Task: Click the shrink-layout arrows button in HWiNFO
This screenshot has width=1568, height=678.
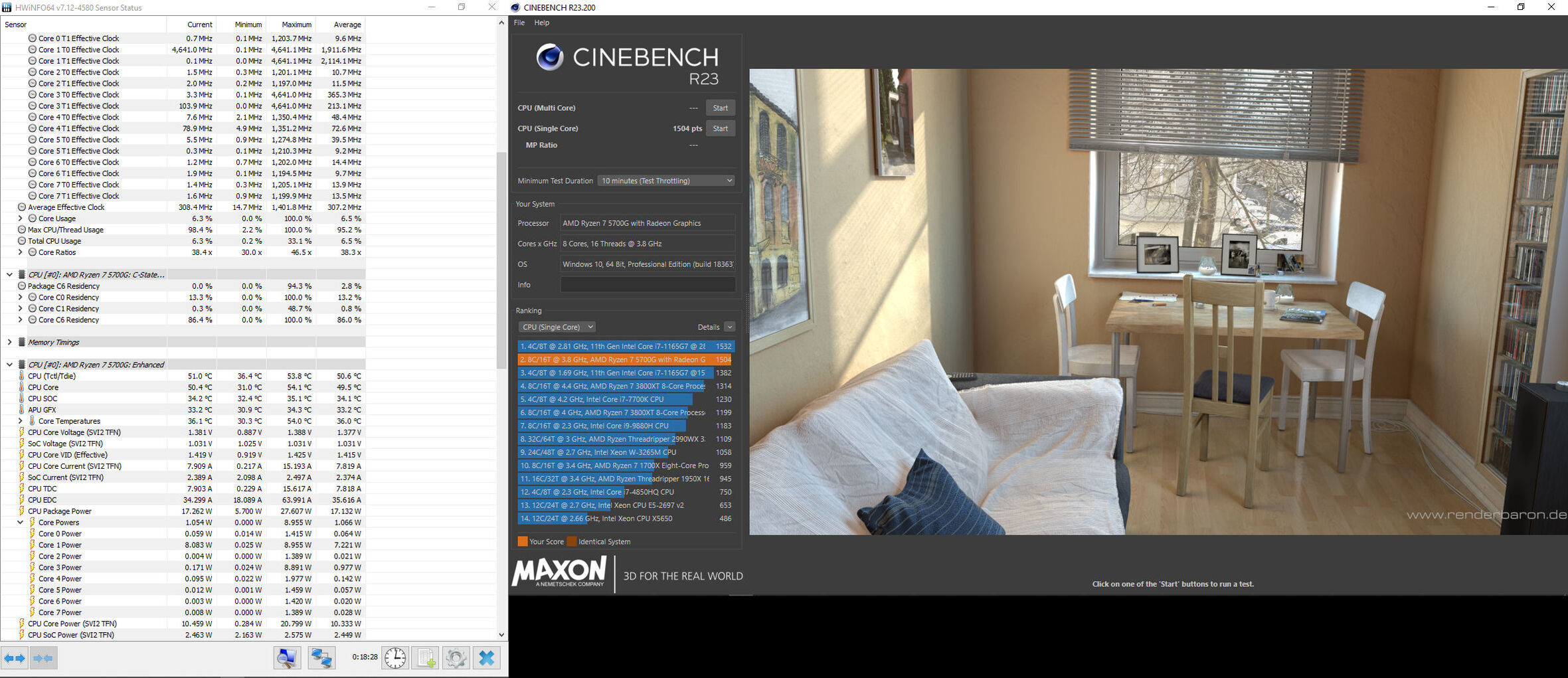Action: pyautogui.click(x=43, y=658)
